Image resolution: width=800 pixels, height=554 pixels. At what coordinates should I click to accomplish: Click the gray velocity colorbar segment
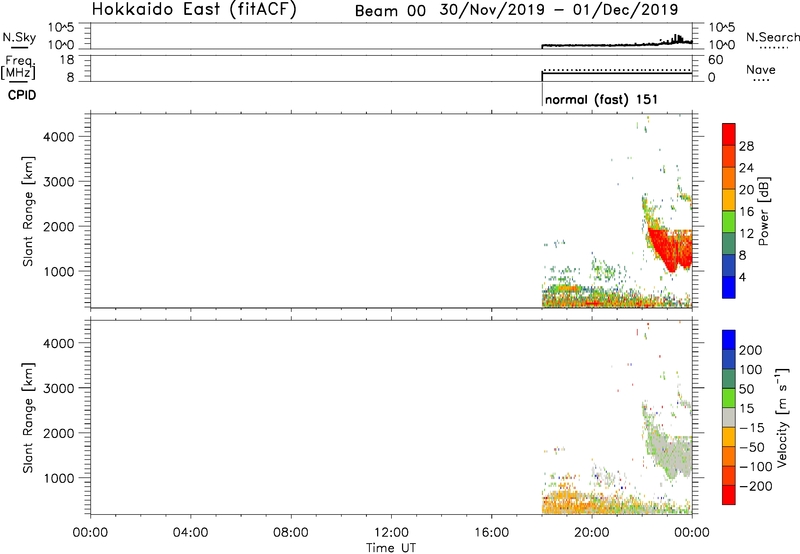pyautogui.click(x=729, y=418)
